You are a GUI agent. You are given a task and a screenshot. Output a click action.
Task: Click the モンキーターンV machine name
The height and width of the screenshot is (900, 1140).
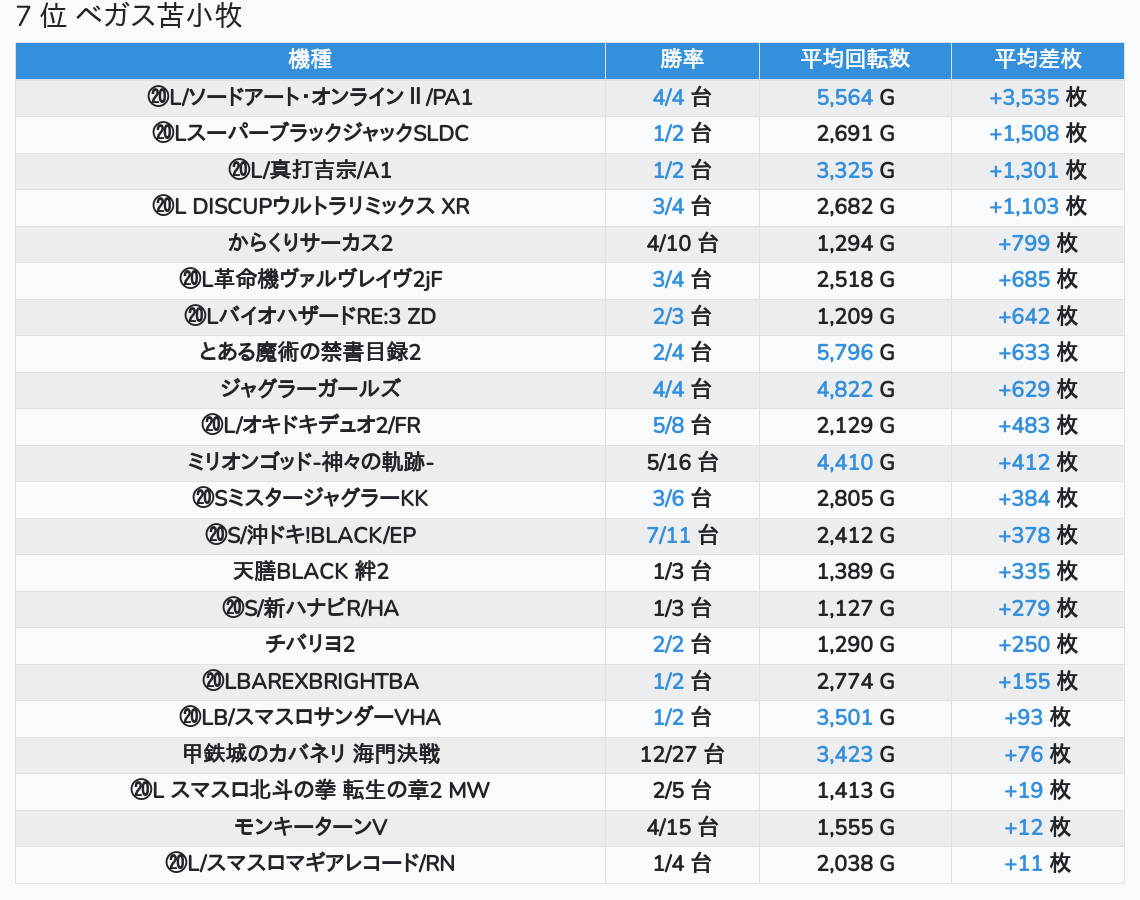(x=310, y=827)
